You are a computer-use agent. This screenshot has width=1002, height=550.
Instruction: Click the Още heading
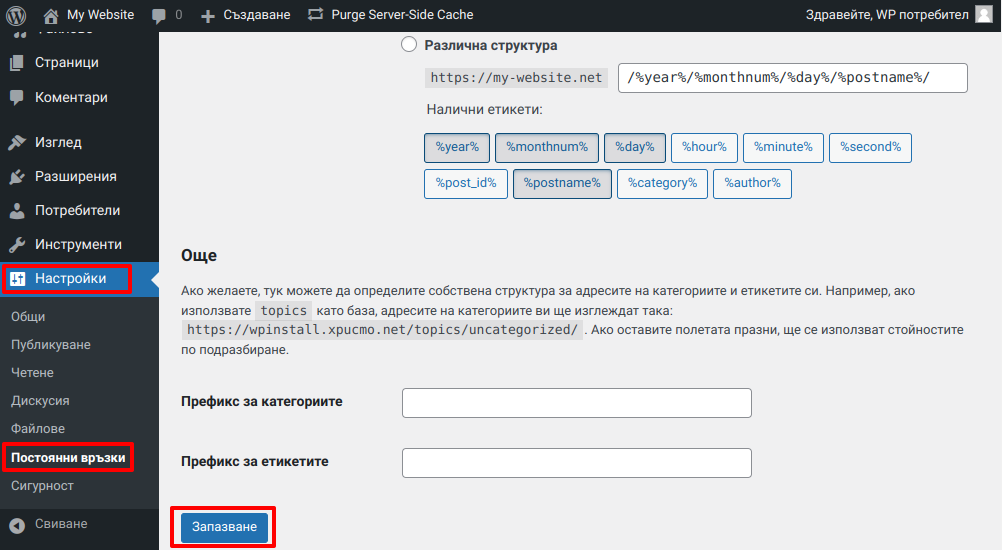(x=199, y=256)
